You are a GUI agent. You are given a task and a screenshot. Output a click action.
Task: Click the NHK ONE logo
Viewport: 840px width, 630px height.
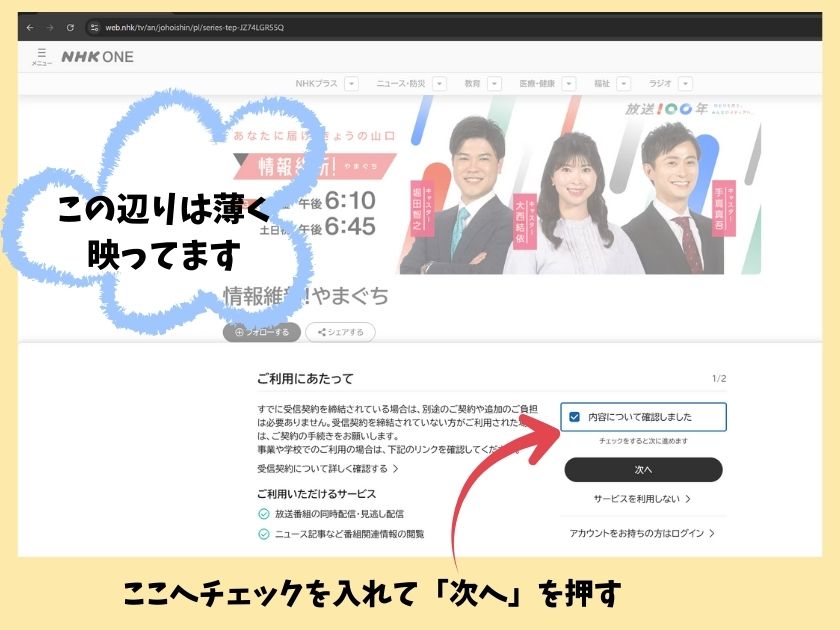tap(97, 57)
